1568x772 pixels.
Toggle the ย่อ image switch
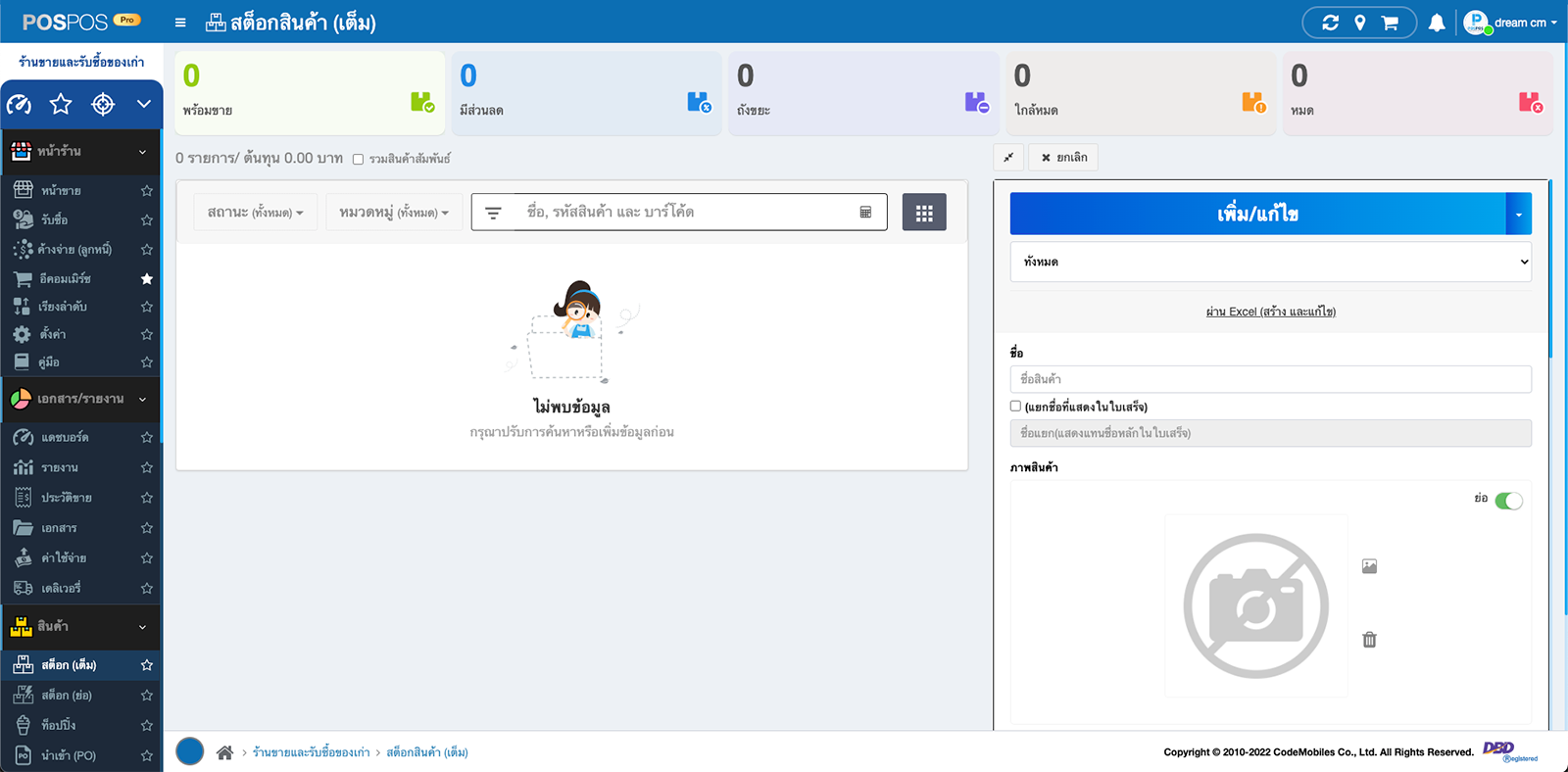click(1508, 501)
